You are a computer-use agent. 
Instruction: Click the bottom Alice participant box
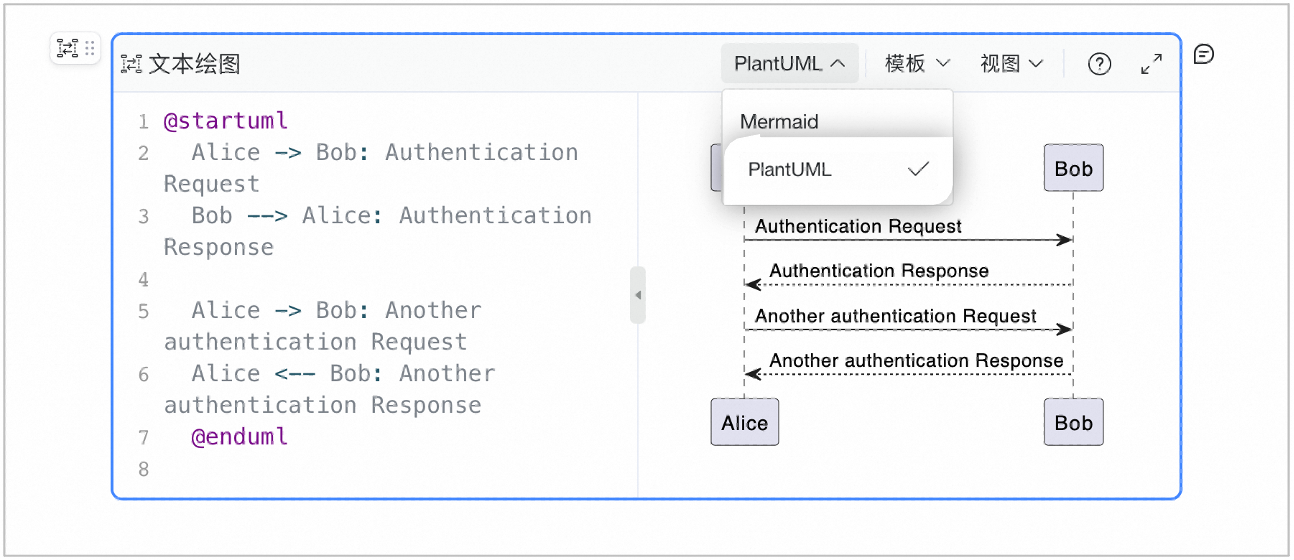(x=744, y=422)
